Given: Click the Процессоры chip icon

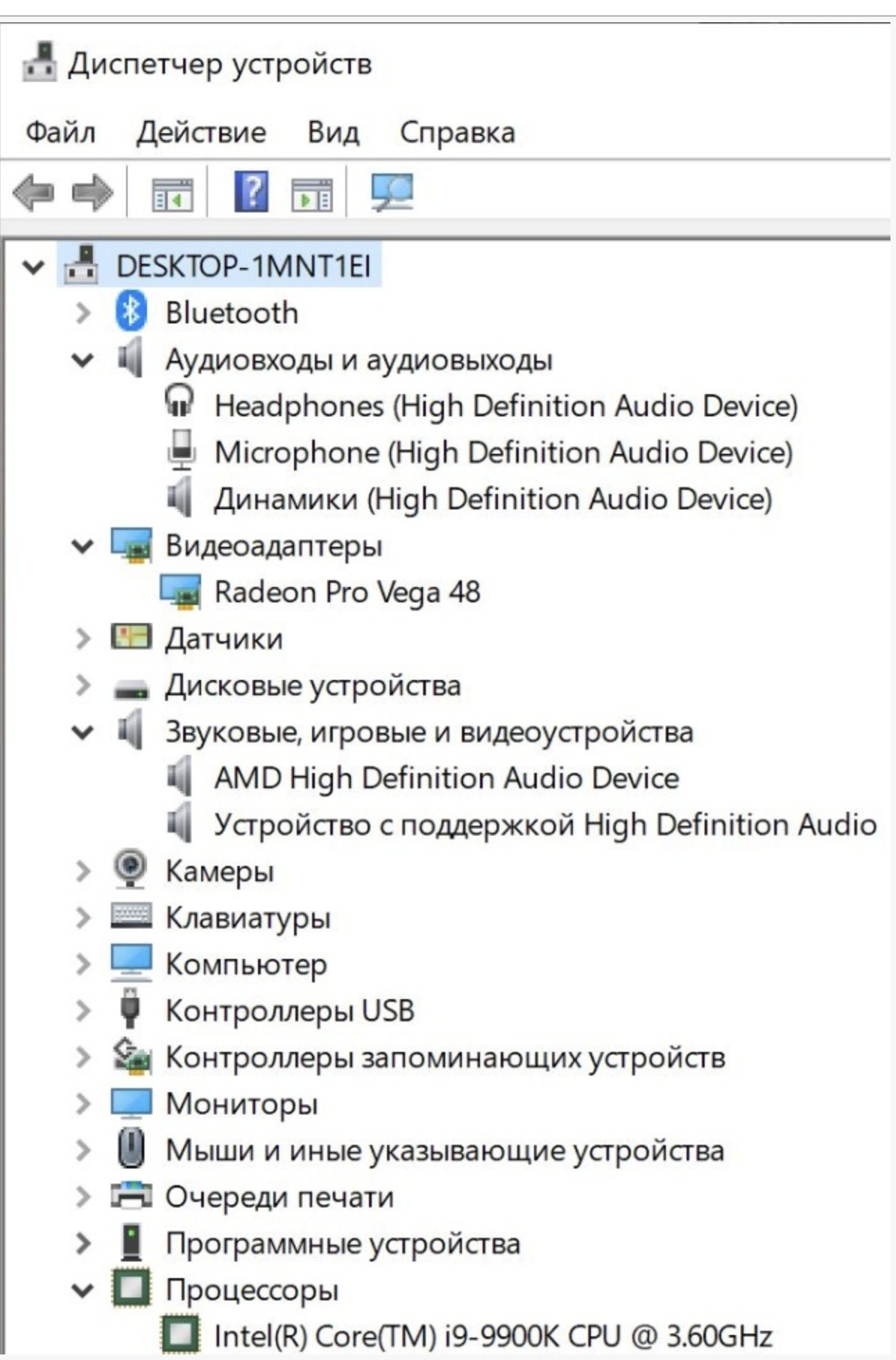Looking at the screenshot, I should pyautogui.click(x=130, y=1288).
